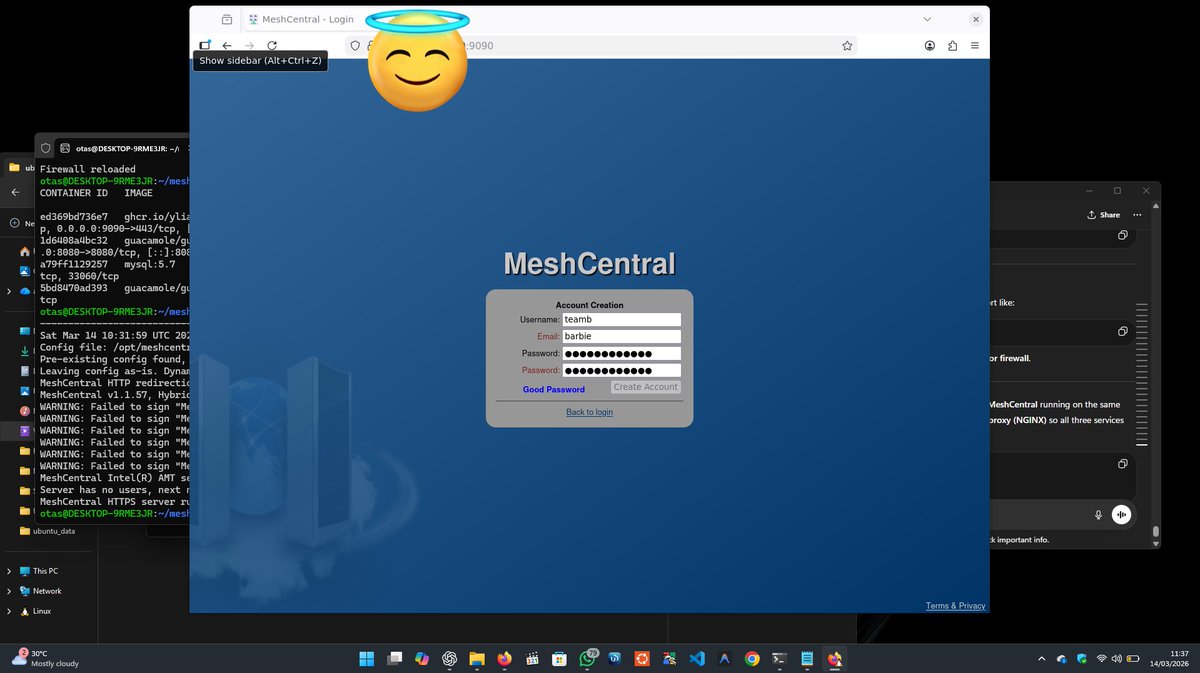Click the Create Account button
The image size is (1200, 673).
coord(645,387)
